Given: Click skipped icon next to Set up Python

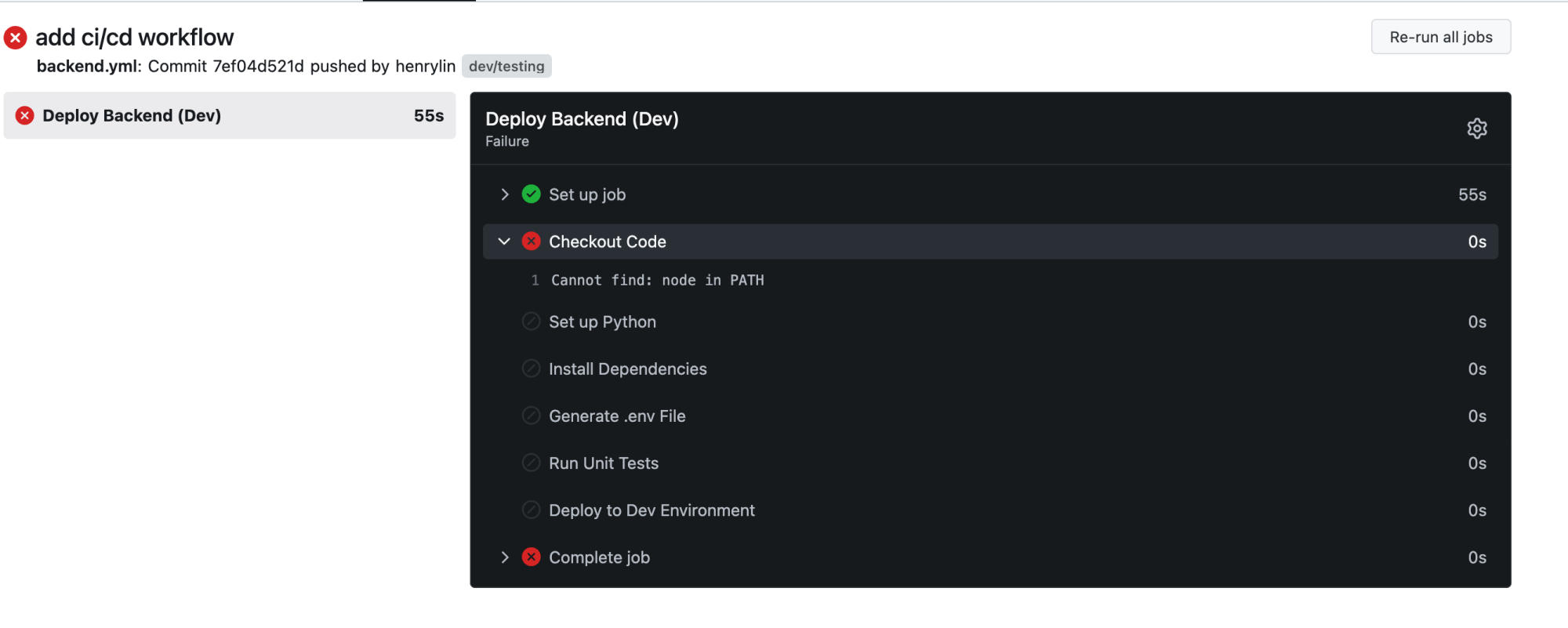Looking at the screenshot, I should (531, 322).
